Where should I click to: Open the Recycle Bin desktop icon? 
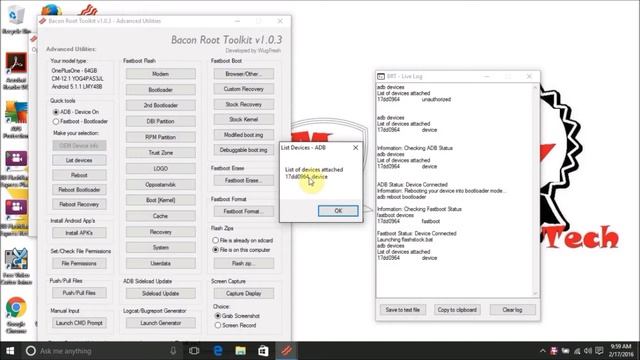(x=15, y=19)
